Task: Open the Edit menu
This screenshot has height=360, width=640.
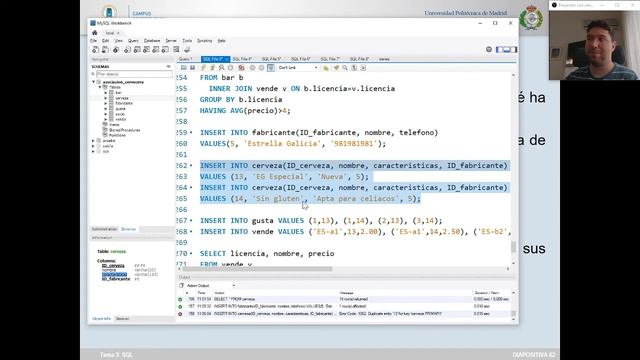Action: (105, 41)
